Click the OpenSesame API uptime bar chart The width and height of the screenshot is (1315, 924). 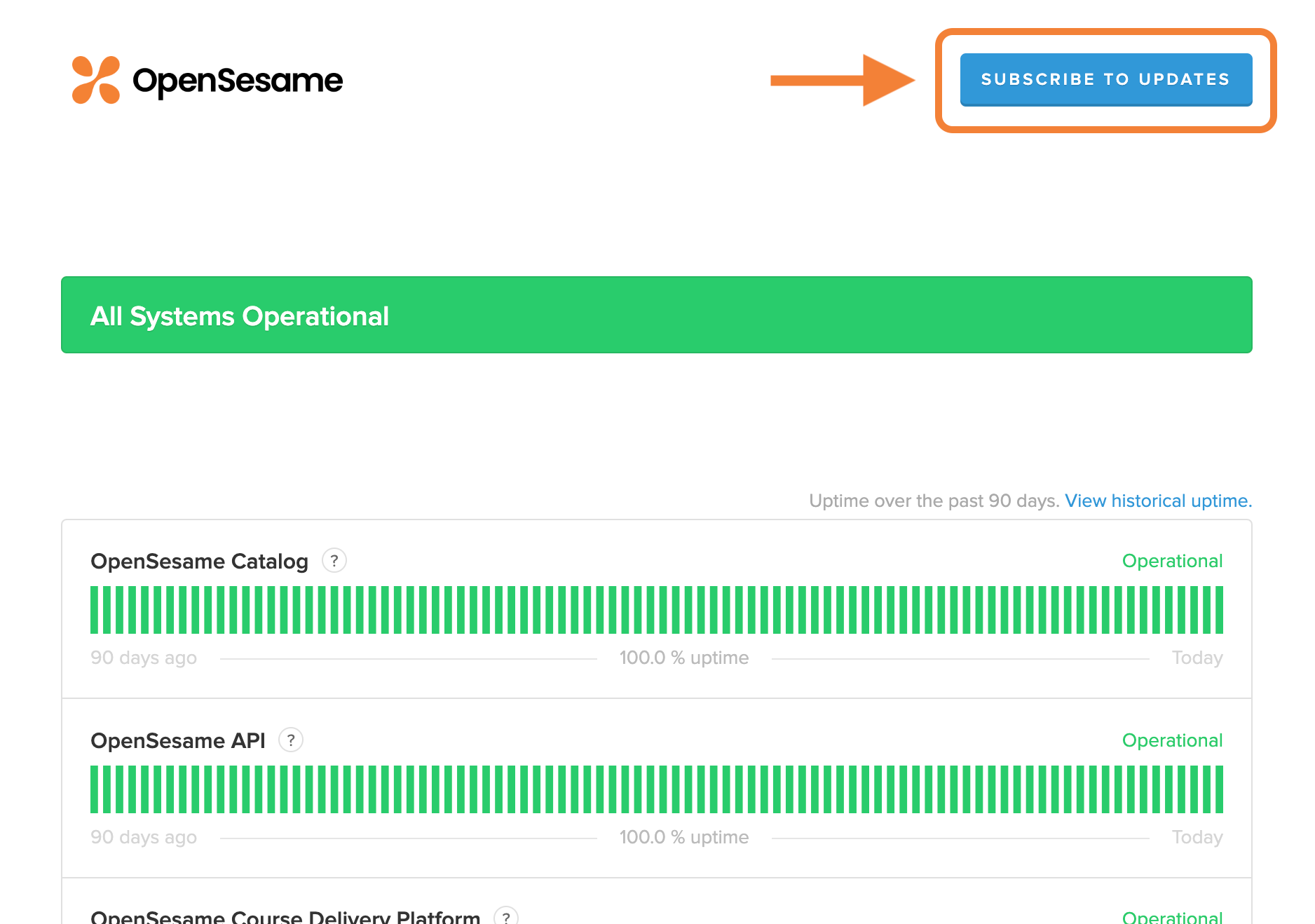[657, 789]
